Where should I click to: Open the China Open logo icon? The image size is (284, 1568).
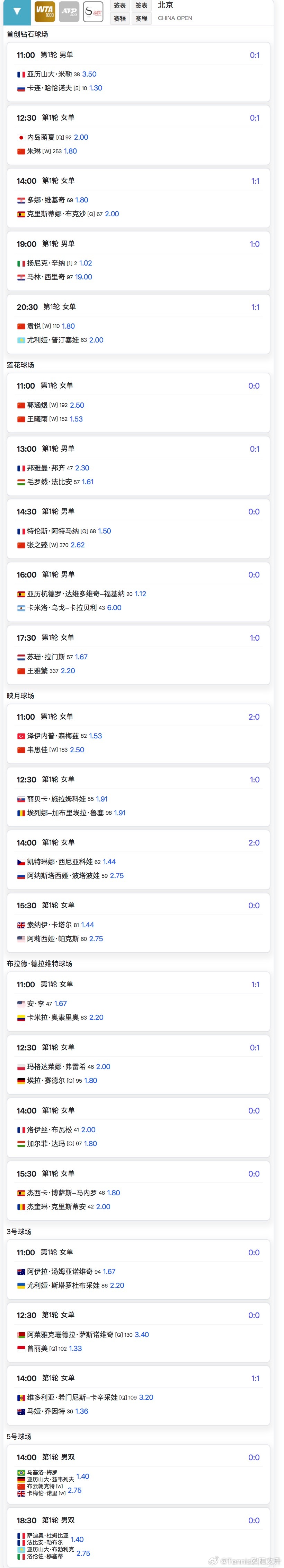click(94, 11)
